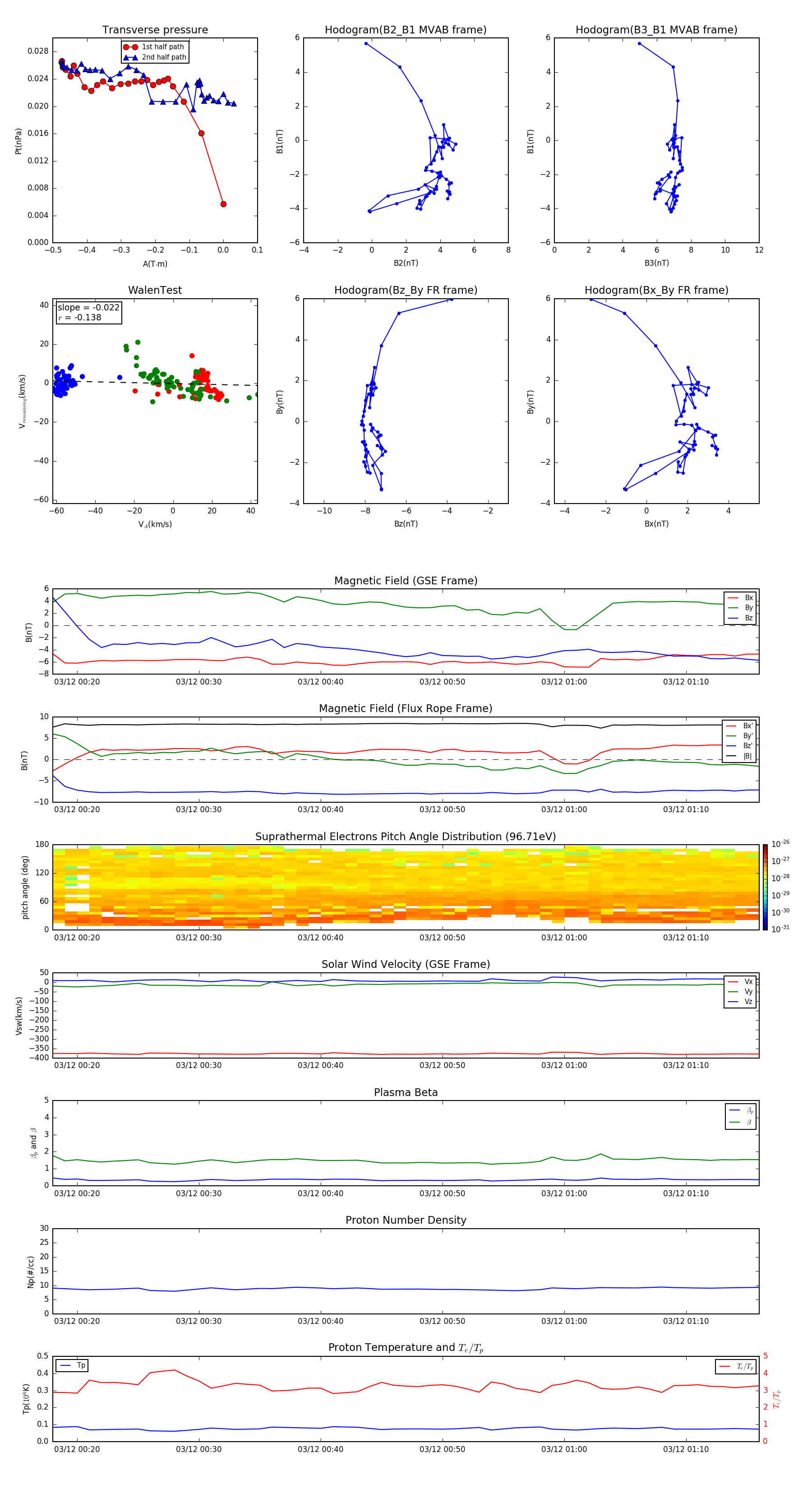Select '1st half path' legend entry
Viewport: 812px width, 1489px height.
coord(154,47)
